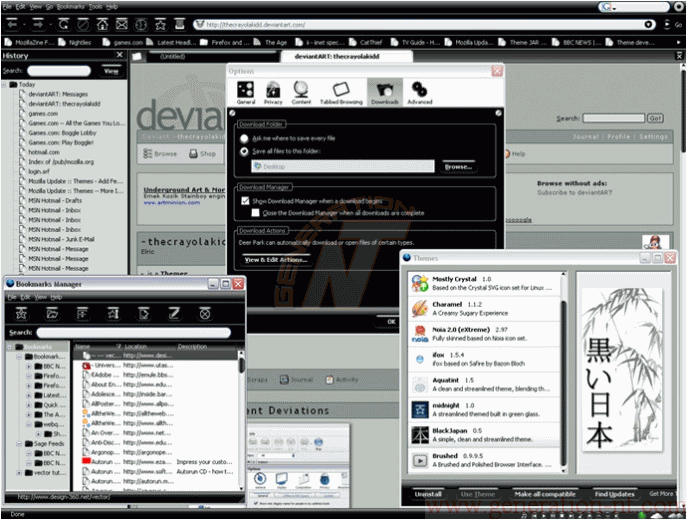Go to the Home page icon
The width and height of the screenshot is (687, 520).
(x=103, y=24)
